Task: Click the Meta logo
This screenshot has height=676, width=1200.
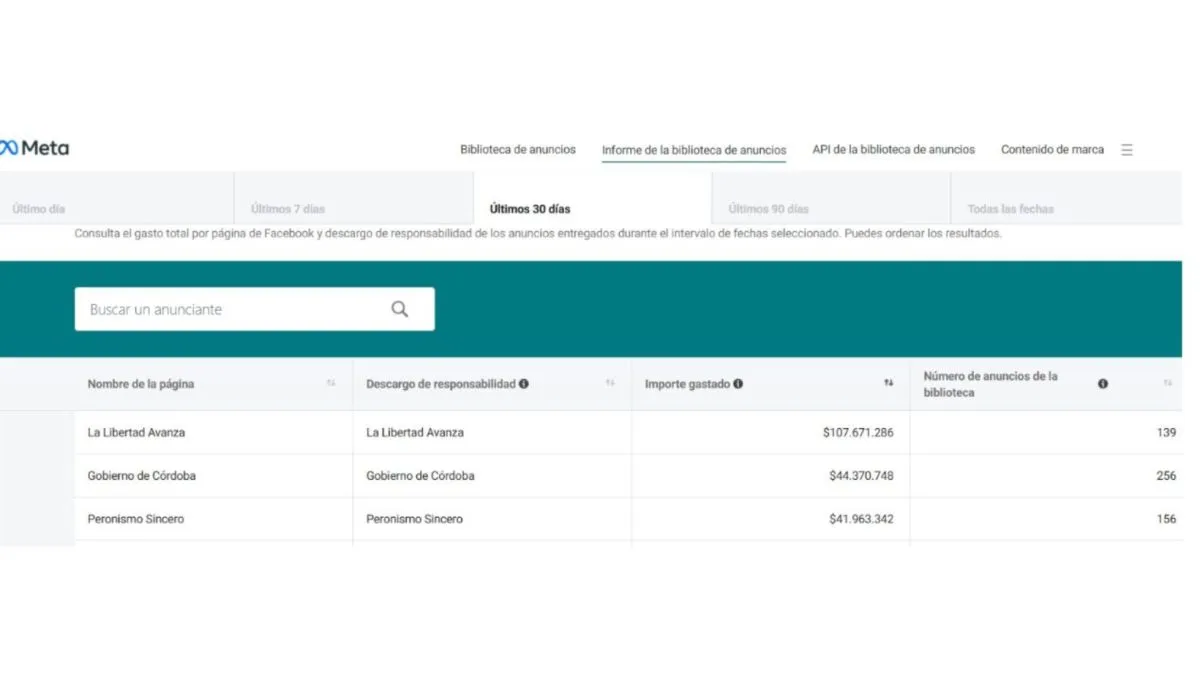Action: [35, 148]
